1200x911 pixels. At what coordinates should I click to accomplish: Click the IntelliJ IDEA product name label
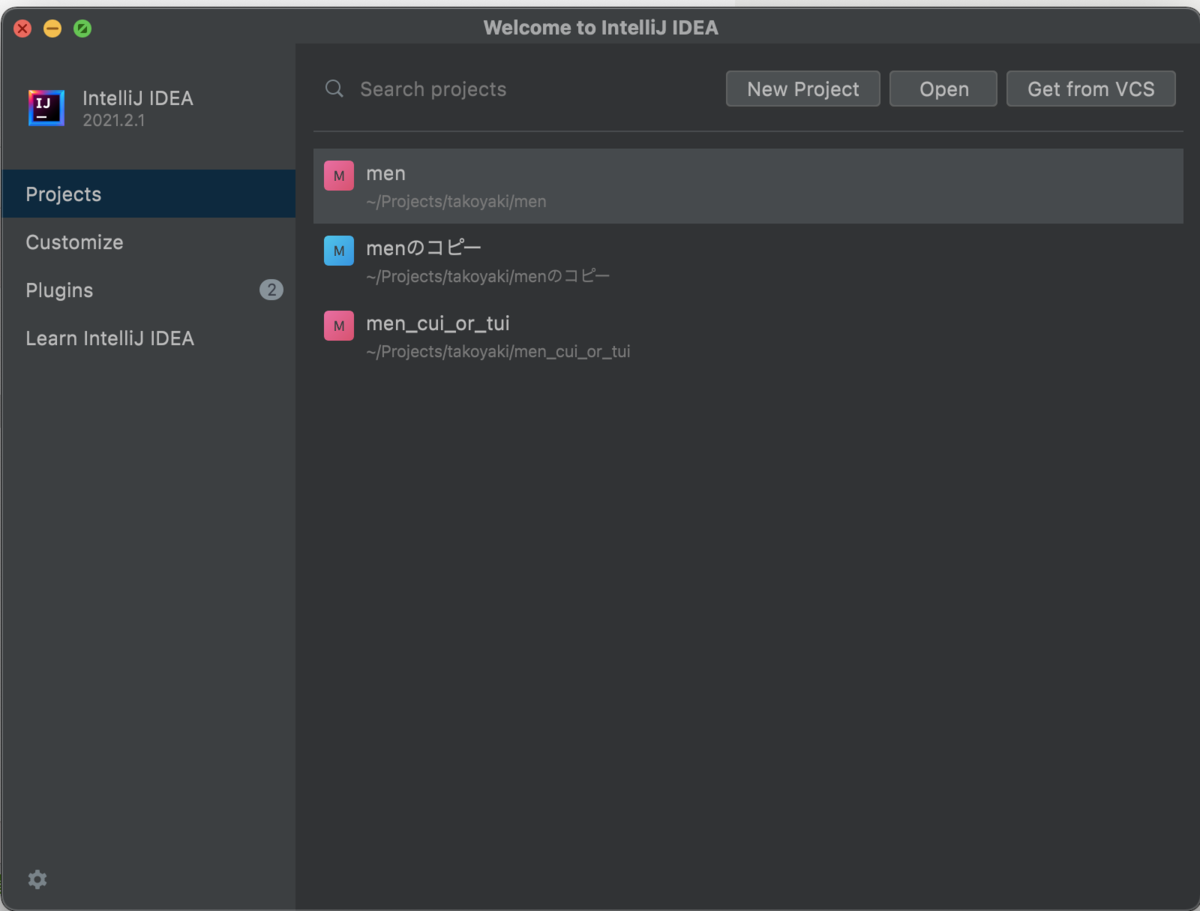[138, 98]
